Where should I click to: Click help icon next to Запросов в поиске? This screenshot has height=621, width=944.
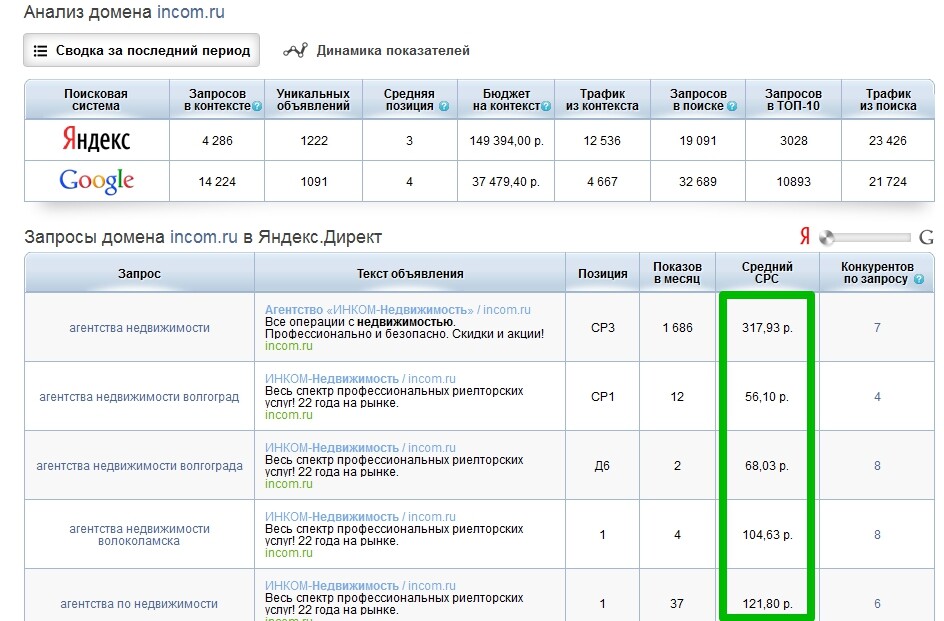coord(731,107)
